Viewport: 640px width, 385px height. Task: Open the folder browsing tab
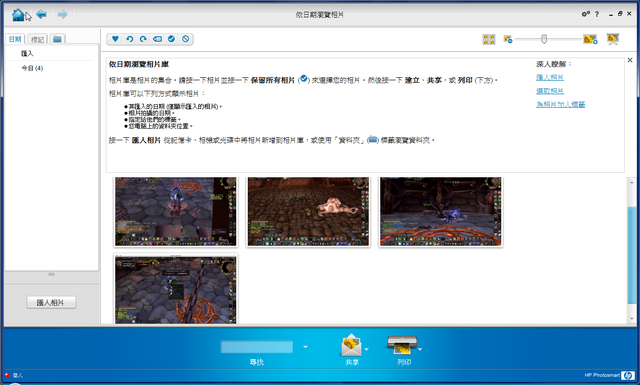coord(57,39)
